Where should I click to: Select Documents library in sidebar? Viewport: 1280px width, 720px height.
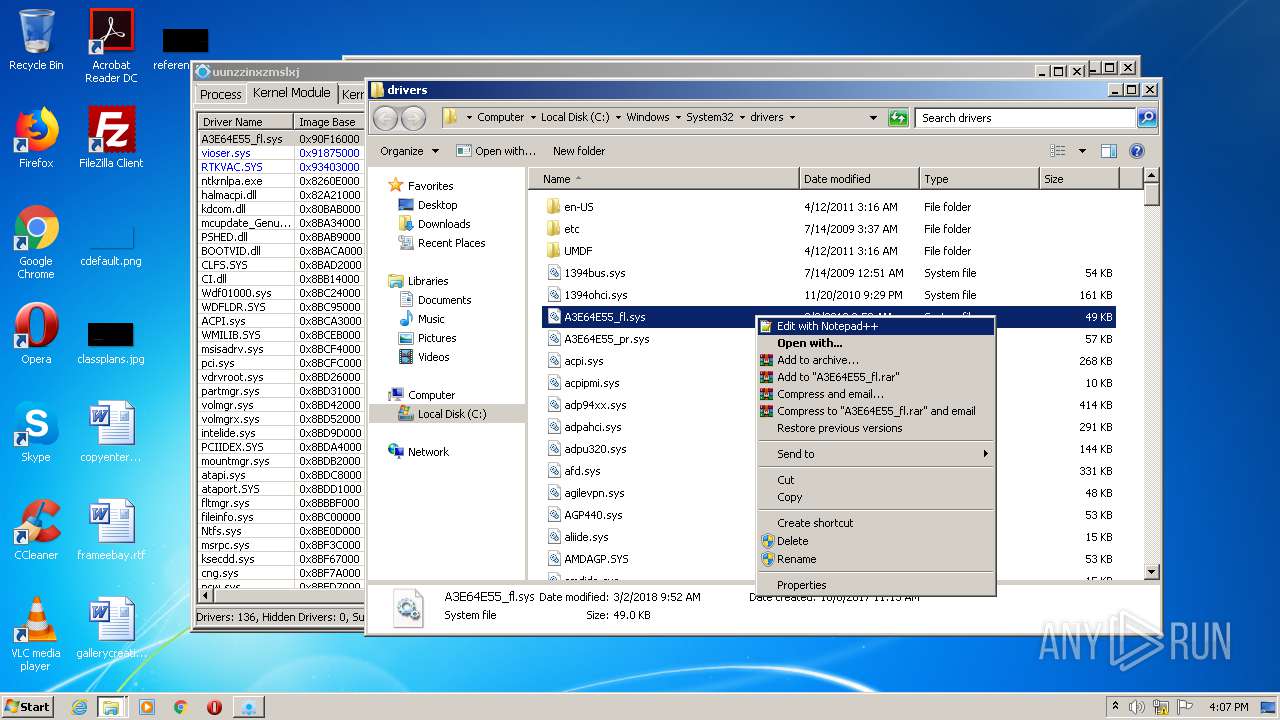pos(444,300)
